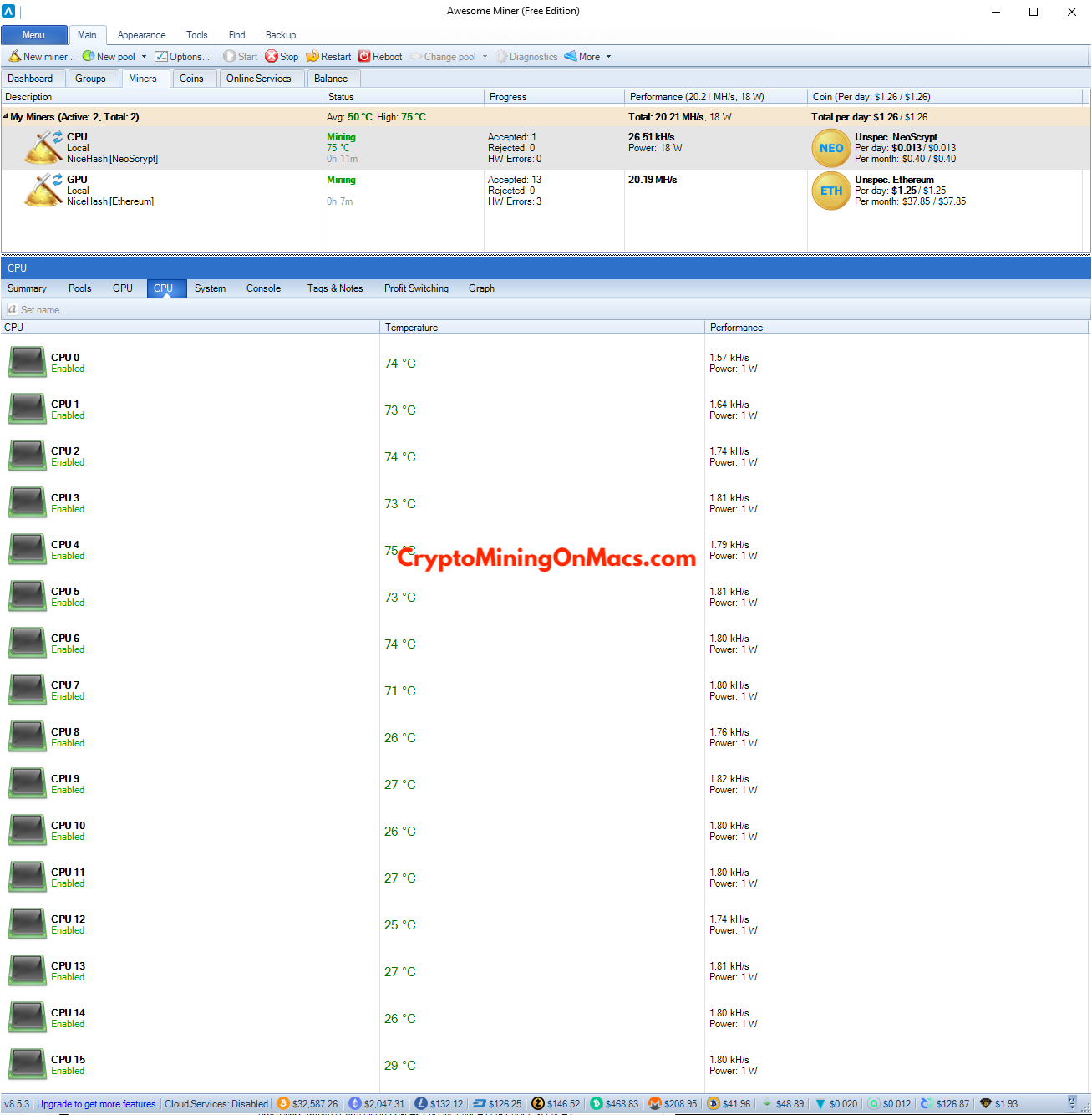Image resolution: width=1092 pixels, height=1115 pixels.
Task: Click the More toolbar button
Action: coord(582,57)
